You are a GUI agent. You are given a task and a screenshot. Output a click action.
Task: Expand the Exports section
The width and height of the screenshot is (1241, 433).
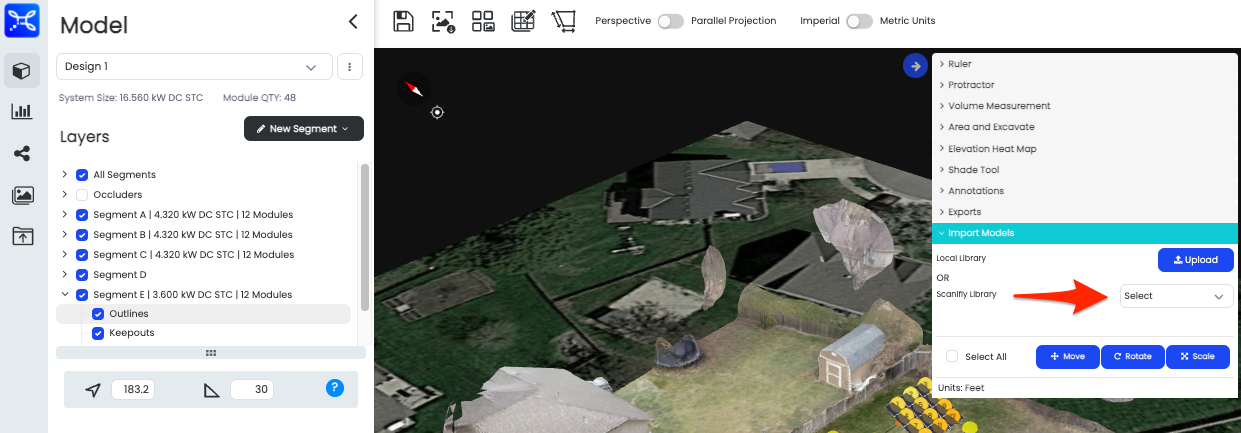(1085, 212)
